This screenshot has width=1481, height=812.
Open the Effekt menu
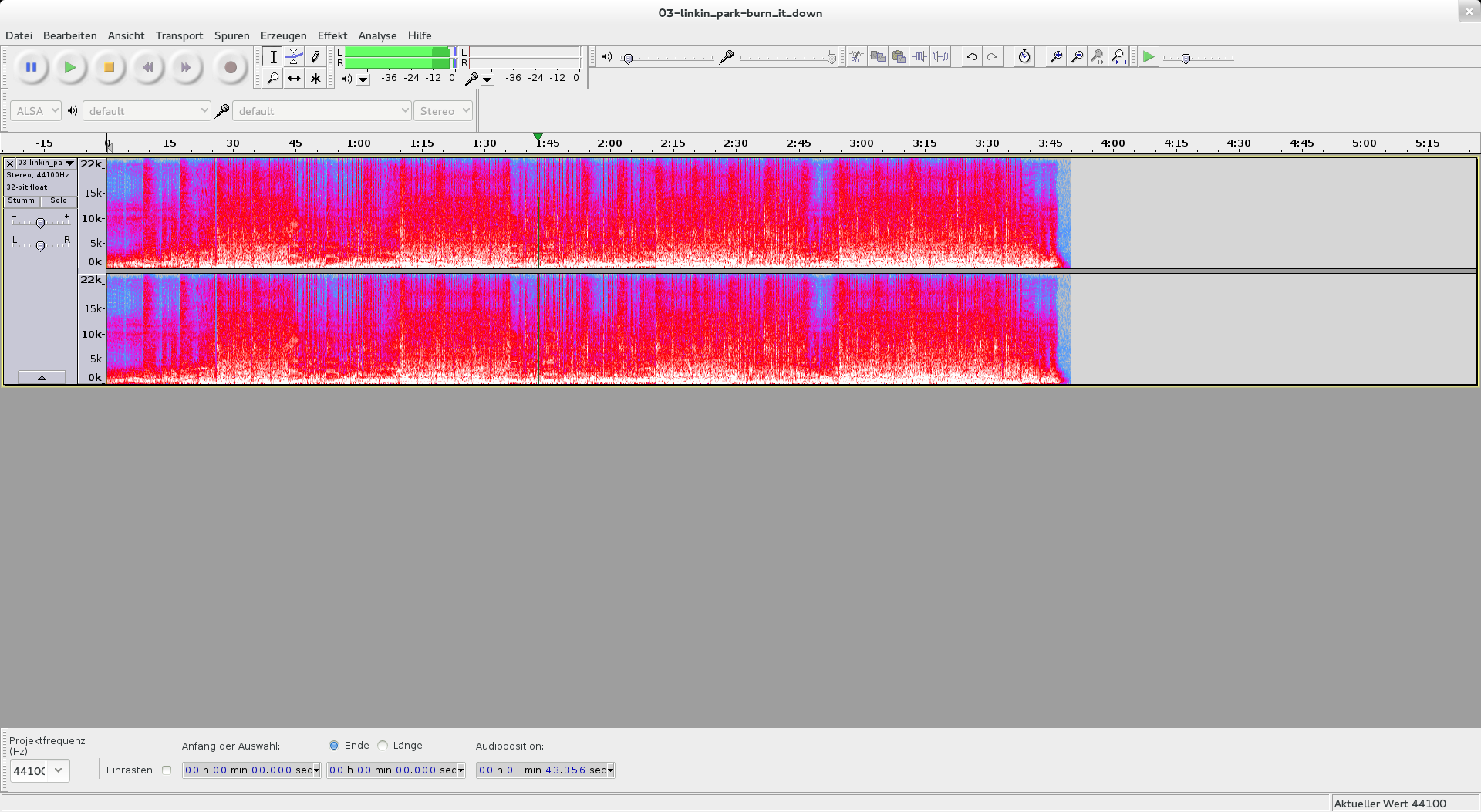(x=332, y=35)
